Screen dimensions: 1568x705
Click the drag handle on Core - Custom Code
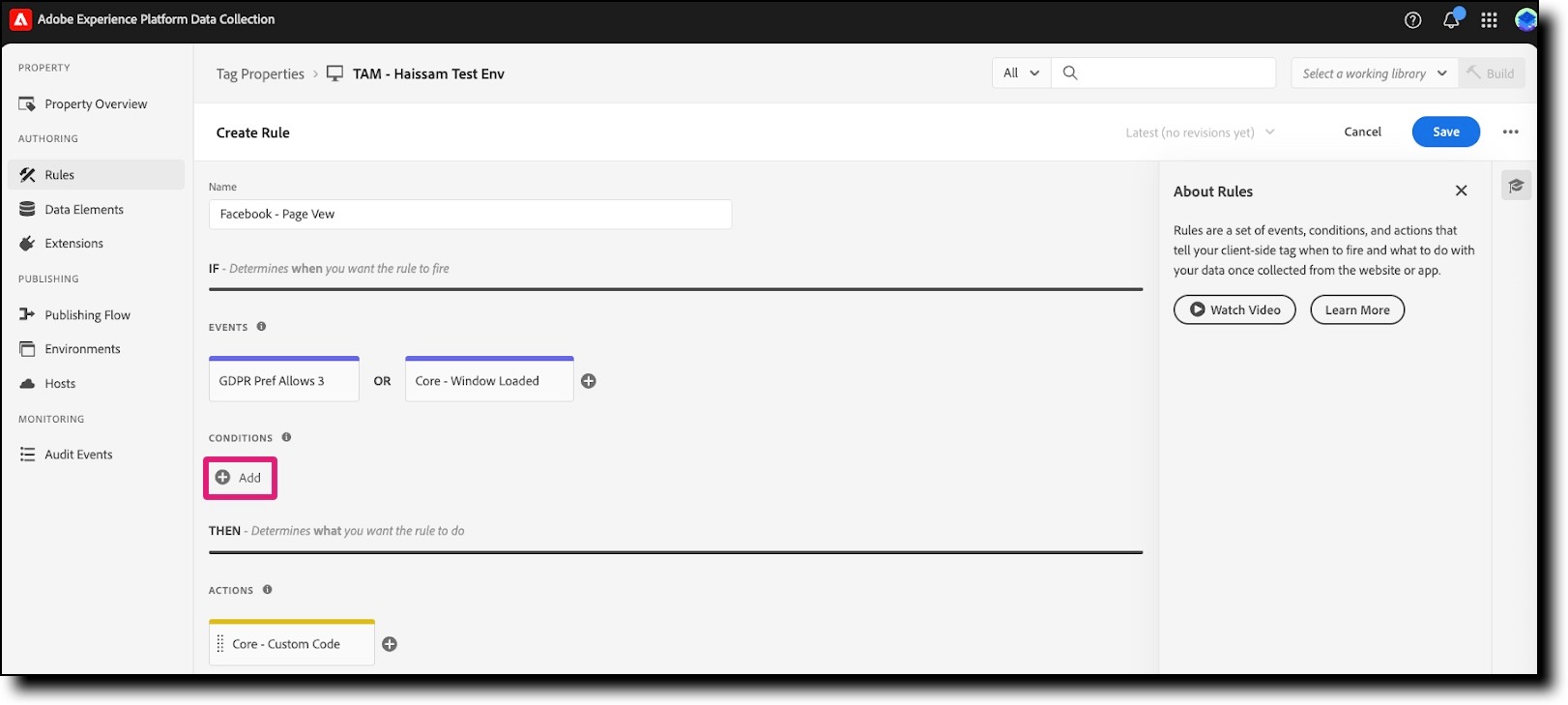pos(220,644)
